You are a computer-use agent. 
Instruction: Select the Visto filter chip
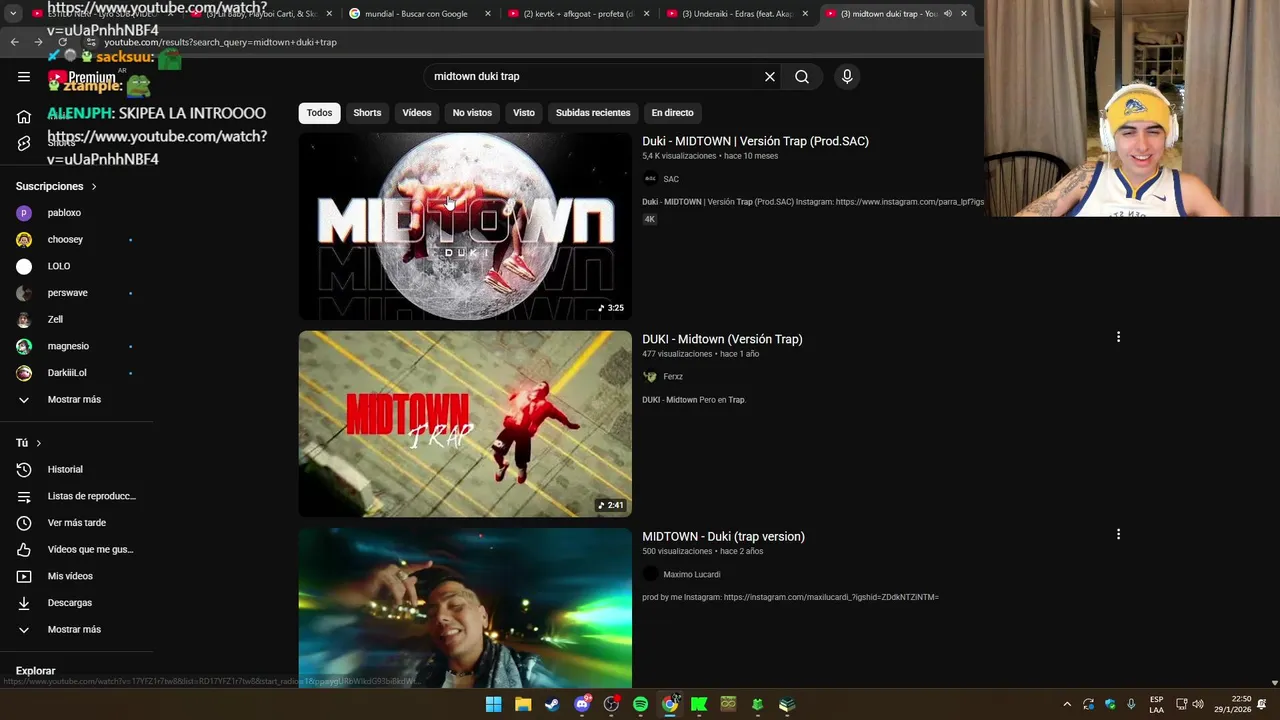524,113
